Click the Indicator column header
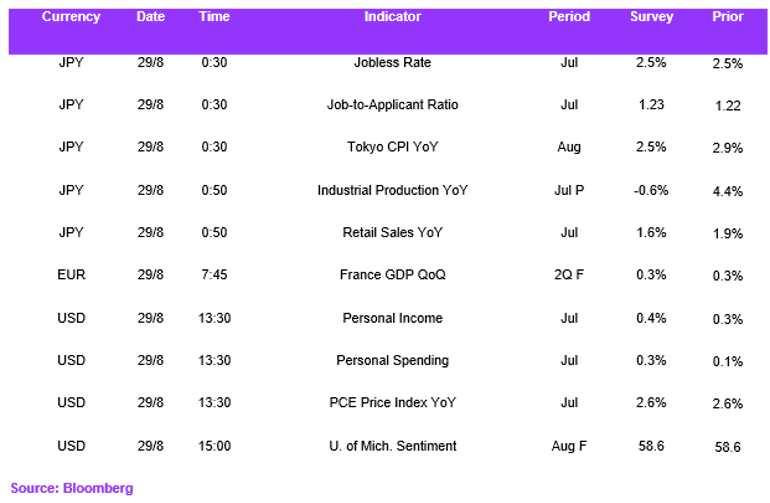770x503 pixels. [392, 17]
